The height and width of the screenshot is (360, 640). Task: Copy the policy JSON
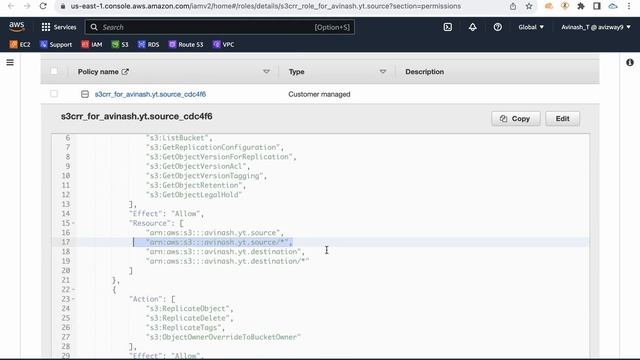[516, 118]
